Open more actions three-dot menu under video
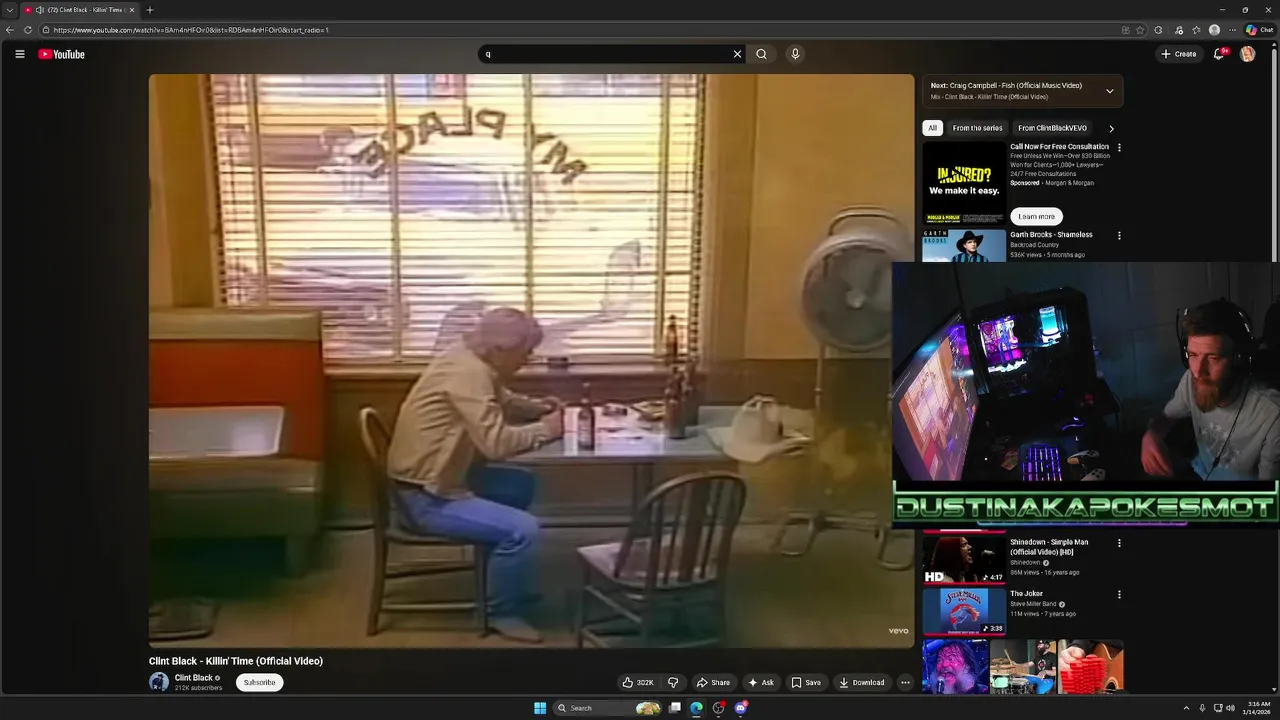 (x=905, y=683)
